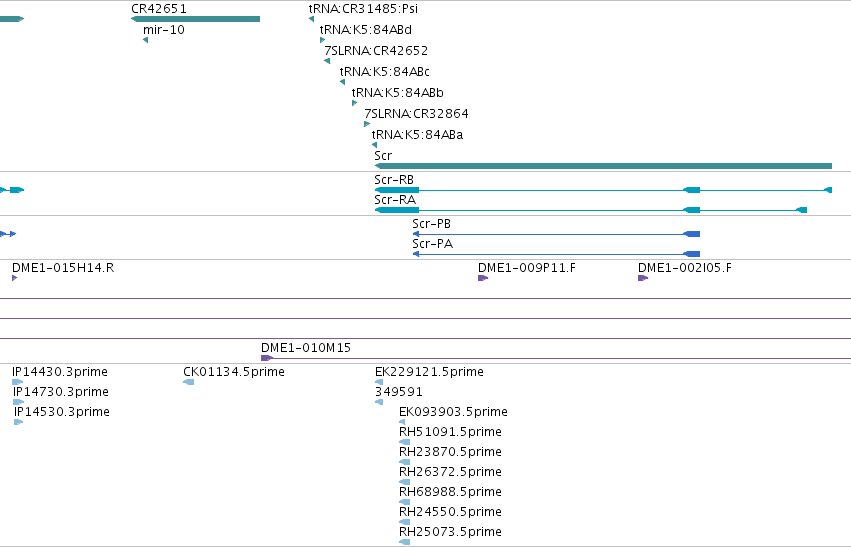Click the tRNA:K5:84ABd feature arrow

[x=322, y=40]
